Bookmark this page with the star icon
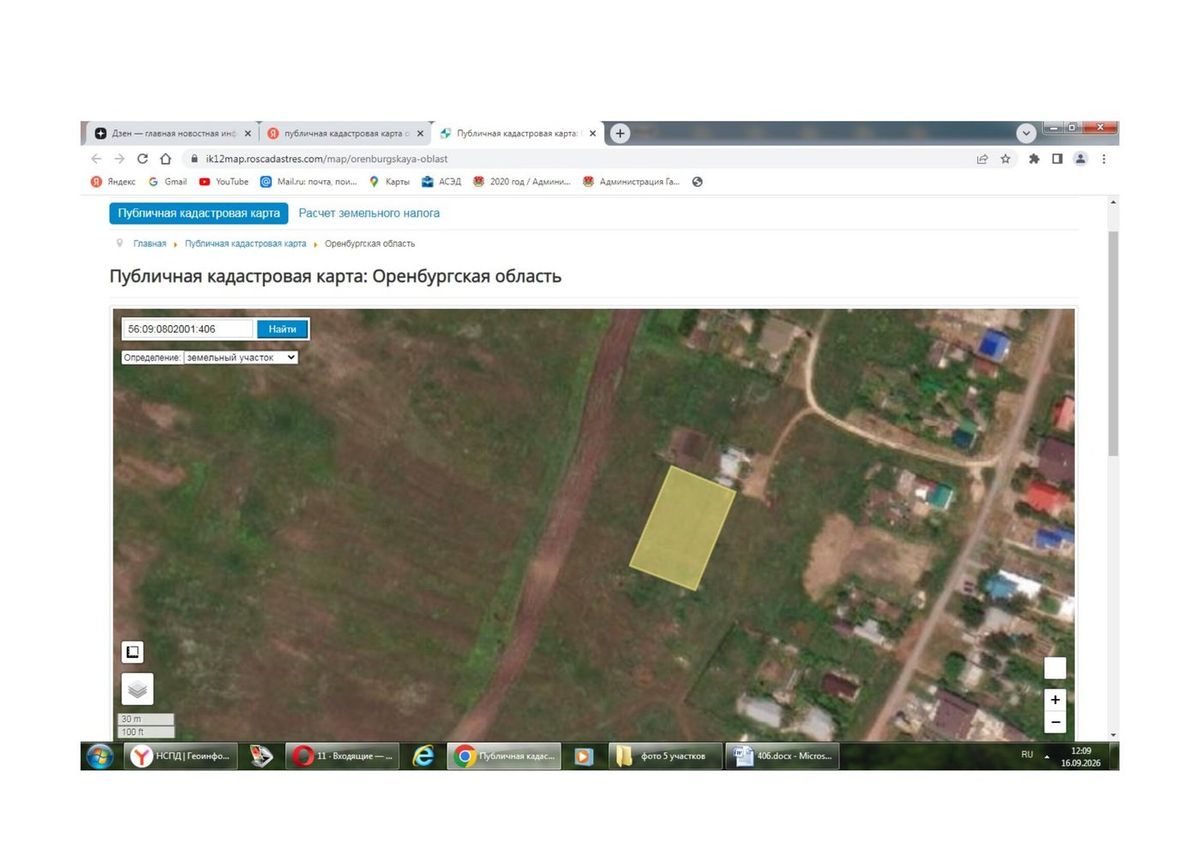Image resolution: width=1200 pixels, height=849 pixels. coord(1006,158)
